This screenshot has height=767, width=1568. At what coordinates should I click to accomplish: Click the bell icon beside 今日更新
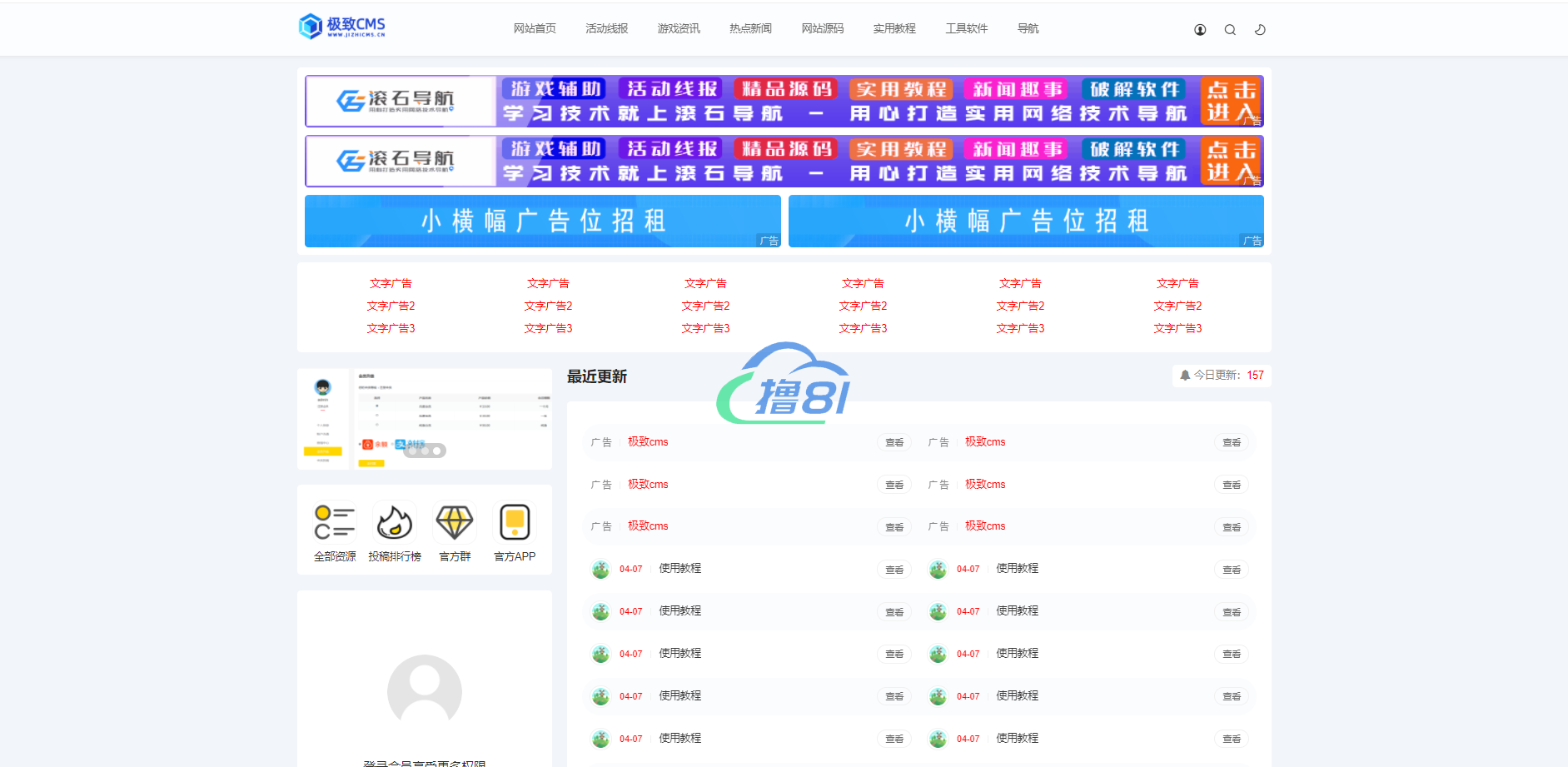point(1185,376)
